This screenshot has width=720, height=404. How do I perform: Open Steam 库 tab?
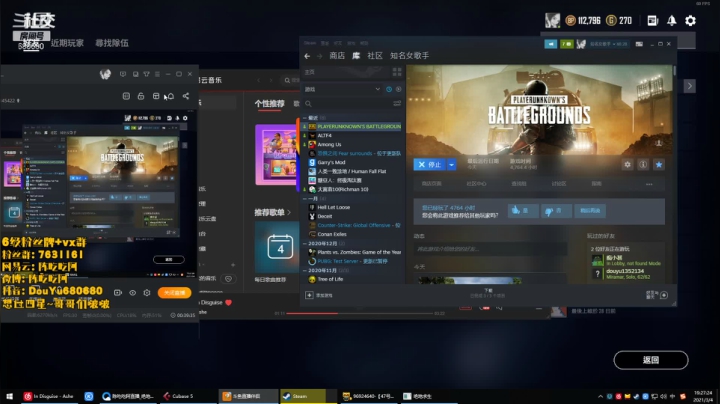(x=356, y=56)
